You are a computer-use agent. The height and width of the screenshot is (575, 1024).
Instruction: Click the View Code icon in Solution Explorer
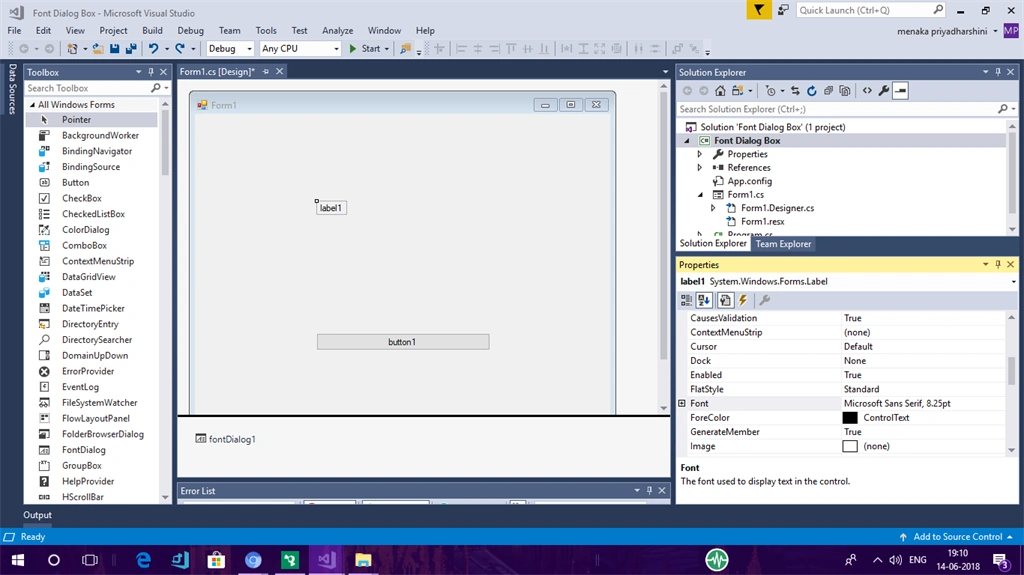click(867, 91)
